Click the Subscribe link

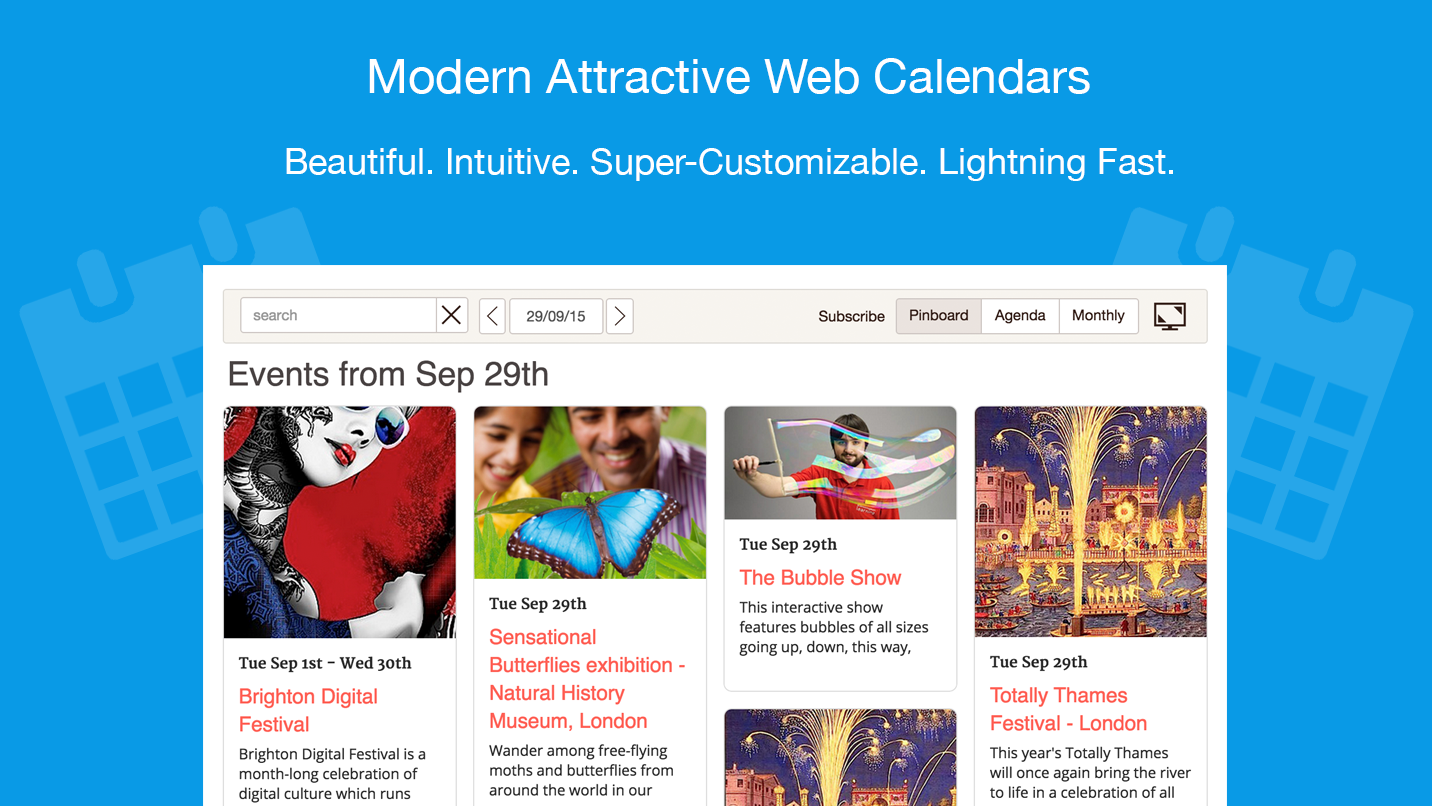(851, 316)
